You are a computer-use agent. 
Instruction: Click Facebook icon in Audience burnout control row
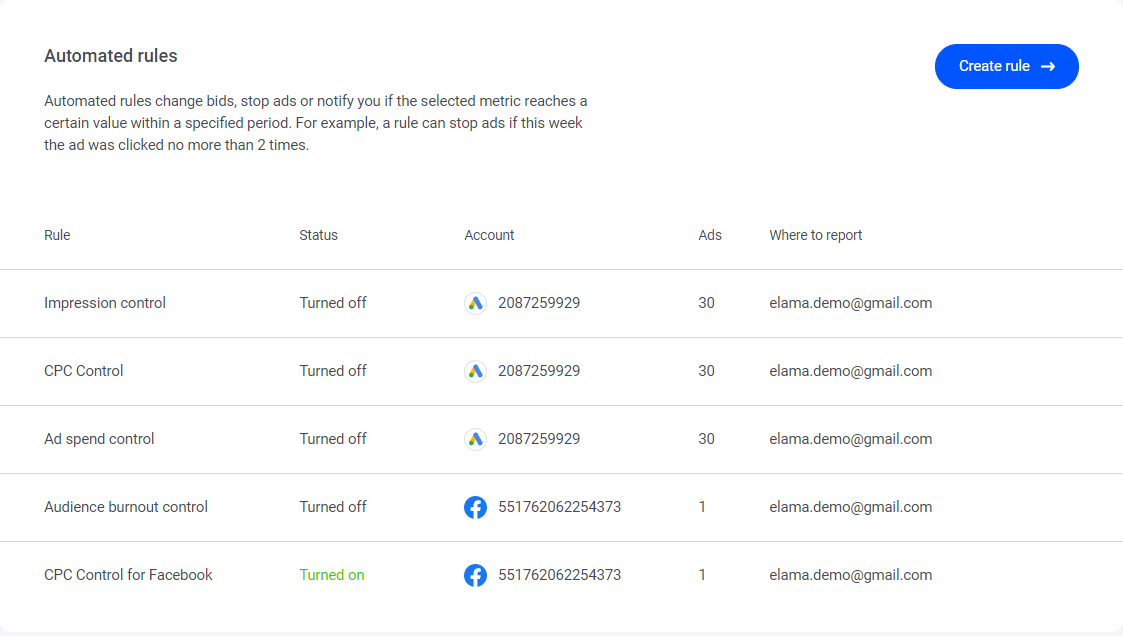pos(476,507)
